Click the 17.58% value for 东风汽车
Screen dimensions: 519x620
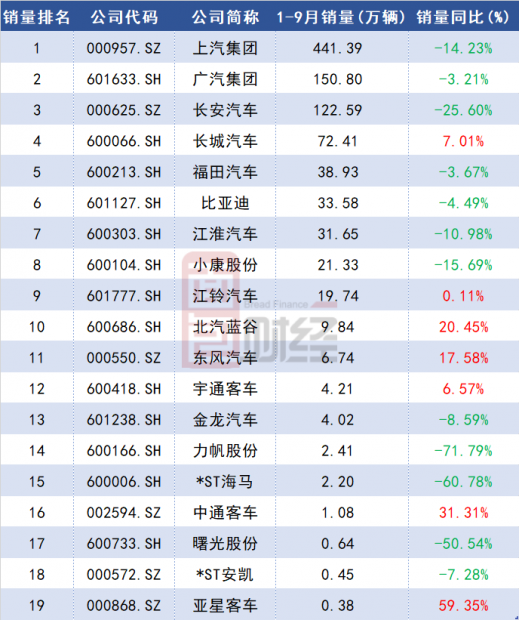[x=463, y=358]
